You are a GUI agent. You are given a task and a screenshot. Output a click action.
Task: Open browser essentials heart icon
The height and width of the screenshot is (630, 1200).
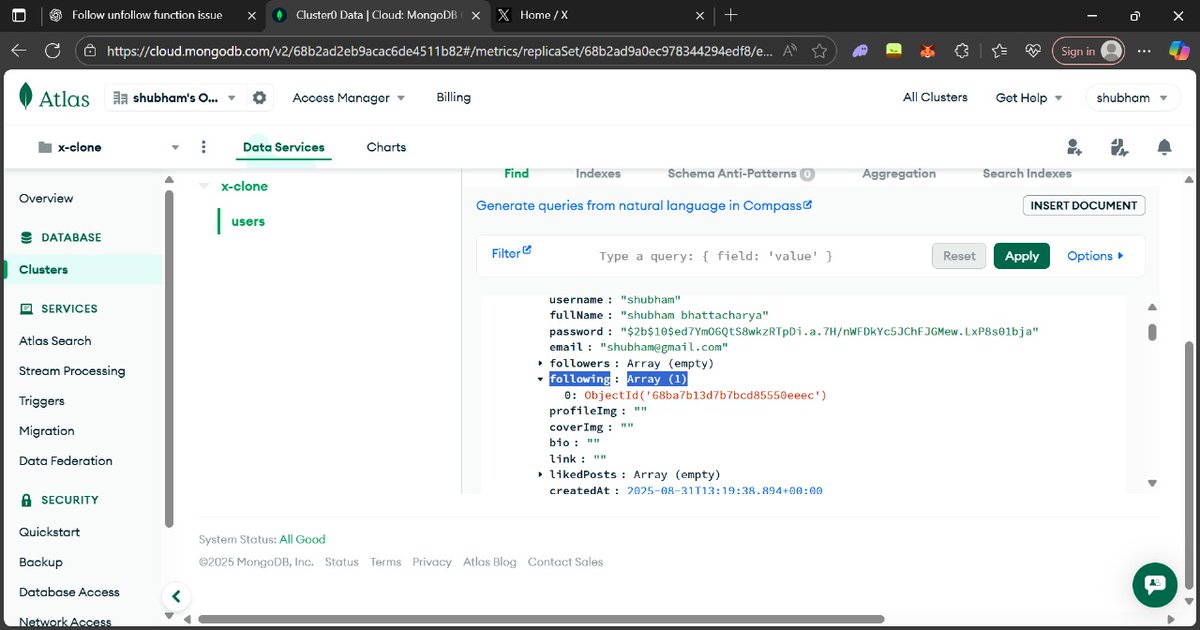[1034, 51]
